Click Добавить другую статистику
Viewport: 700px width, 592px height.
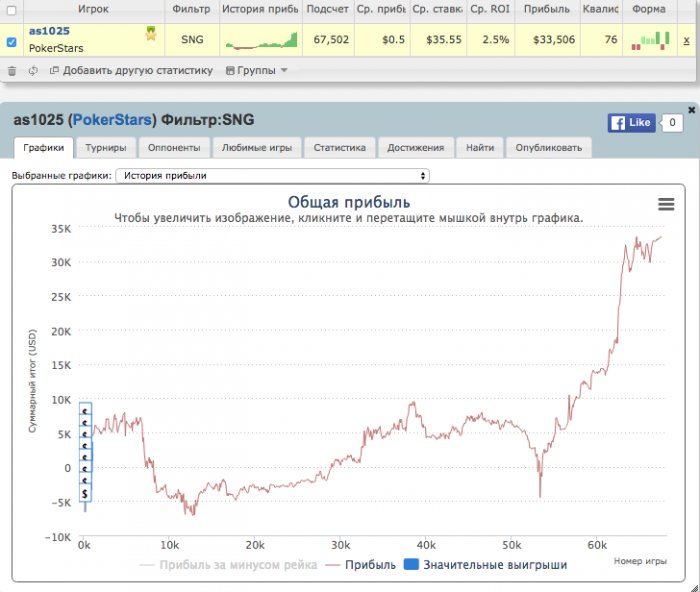(131, 71)
